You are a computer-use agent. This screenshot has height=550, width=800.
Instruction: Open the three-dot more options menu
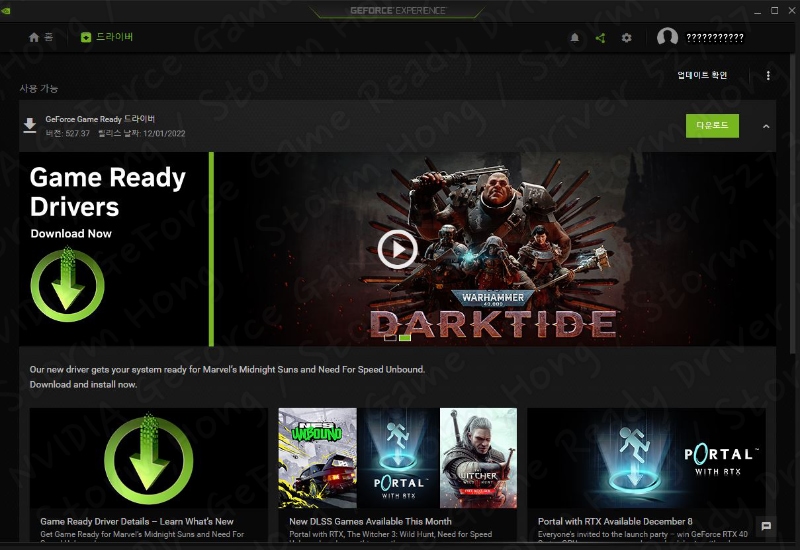pos(768,76)
